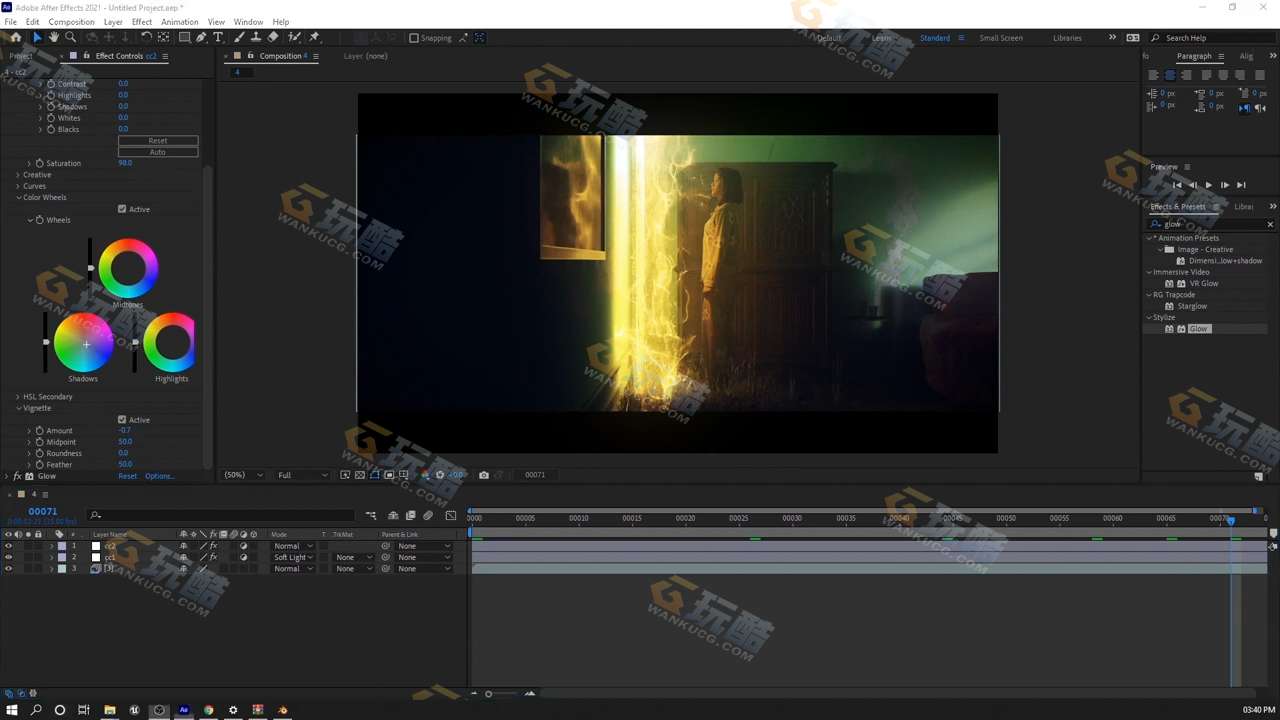Play the preview
Viewport: 1280px width, 720px height.
coord(1209,185)
